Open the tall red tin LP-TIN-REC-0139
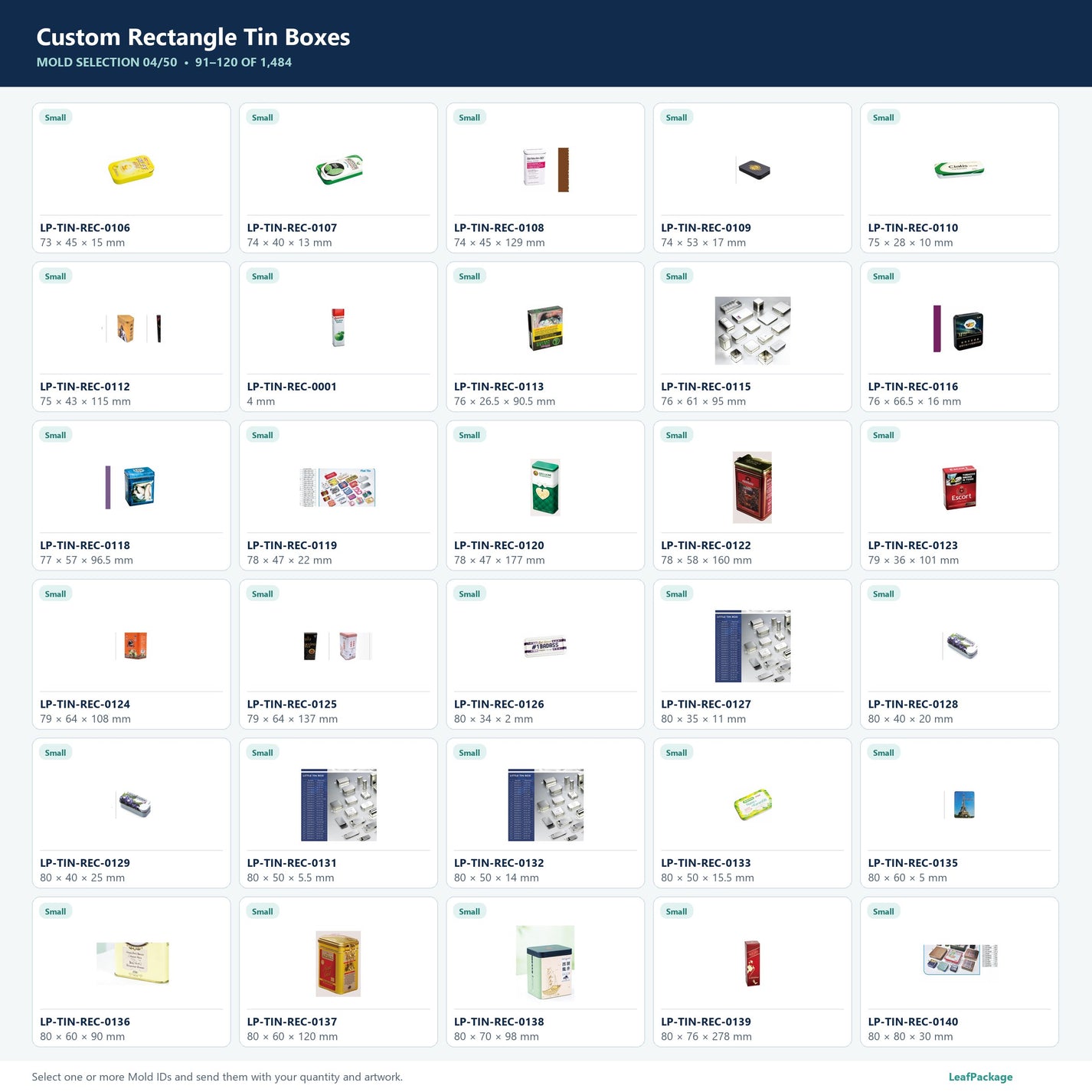The width and height of the screenshot is (1092, 1092). pos(753,963)
